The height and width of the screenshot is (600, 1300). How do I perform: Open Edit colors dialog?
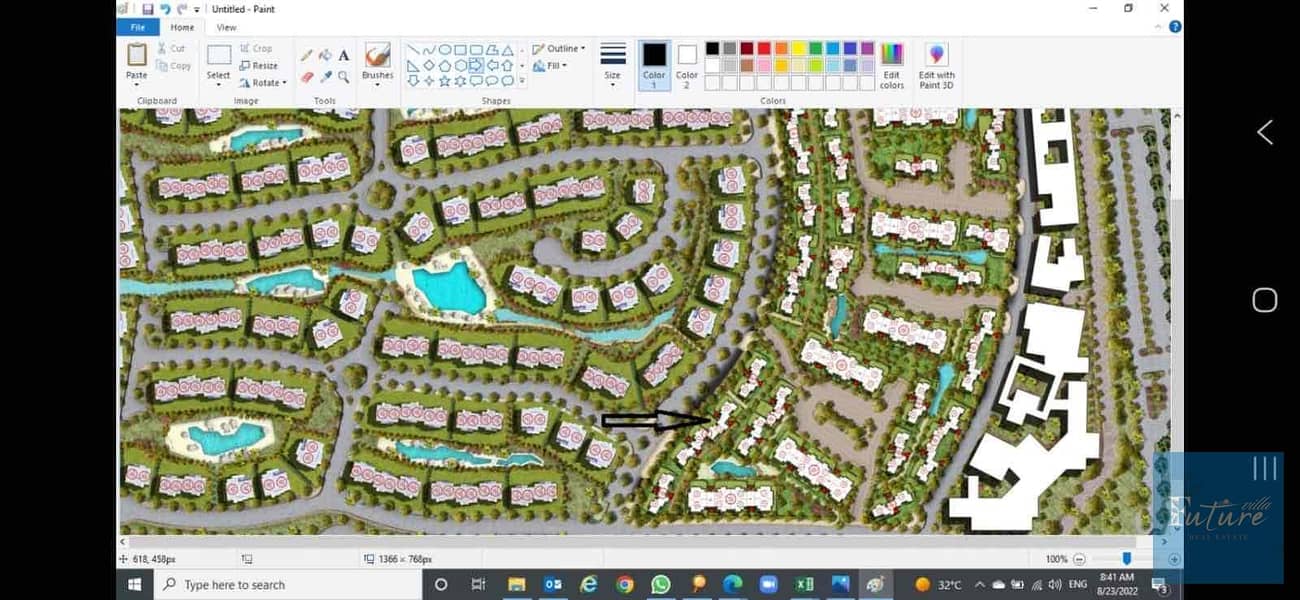tap(892, 66)
